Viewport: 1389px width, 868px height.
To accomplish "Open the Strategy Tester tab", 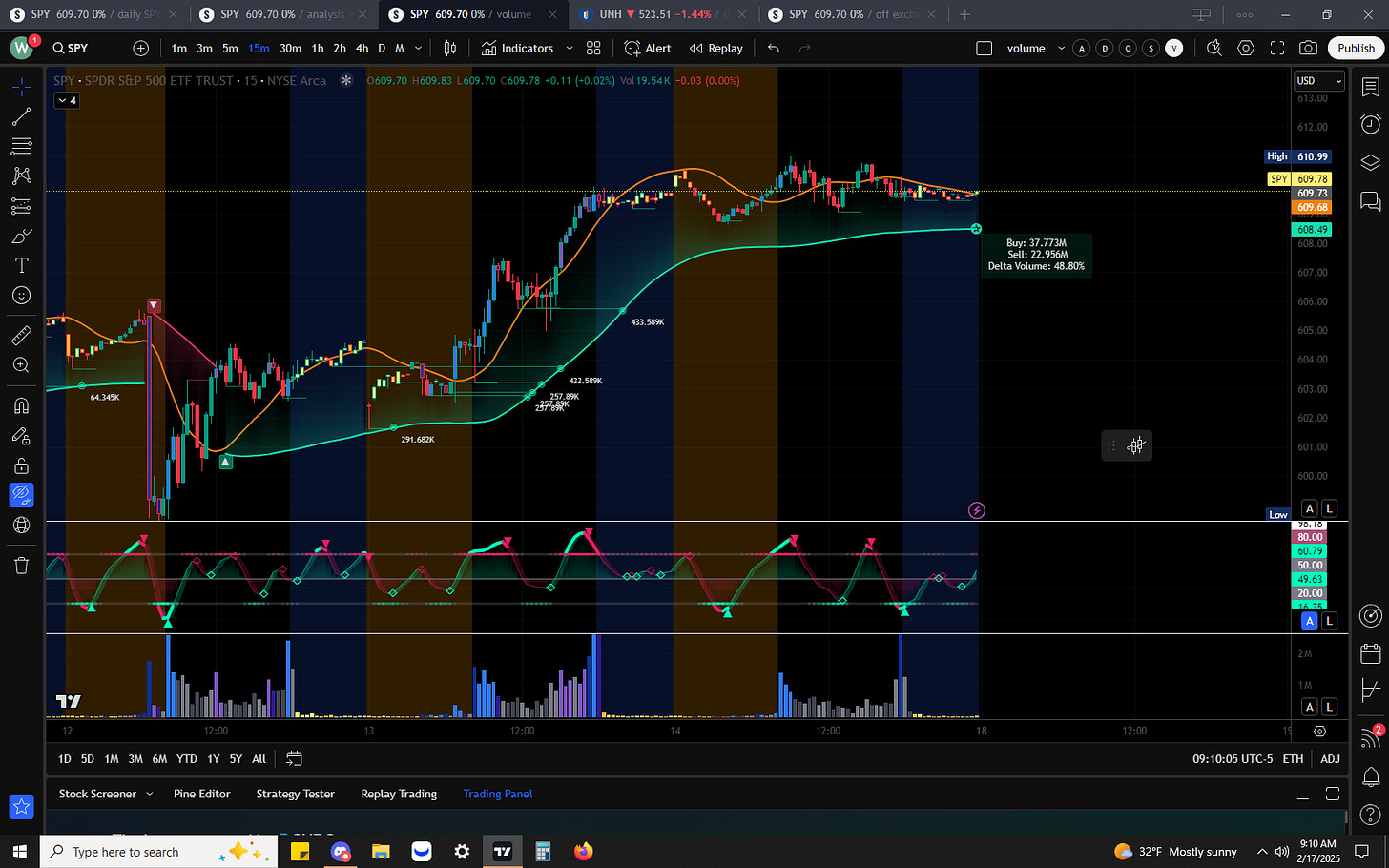I will pyautogui.click(x=295, y=794).
